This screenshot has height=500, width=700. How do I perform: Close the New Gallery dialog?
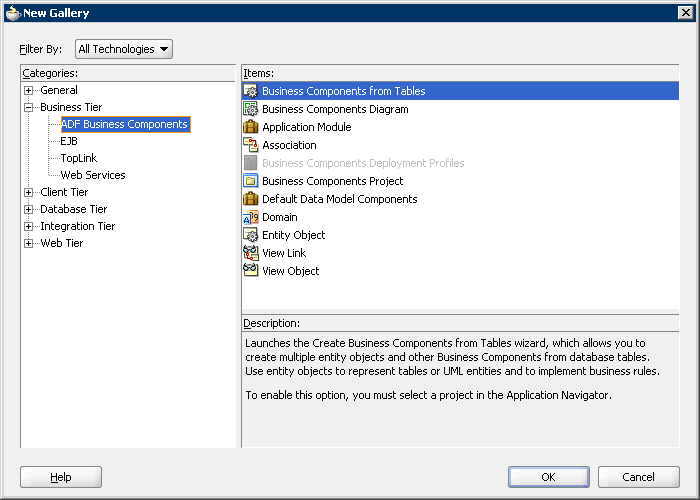coord(685,12)
